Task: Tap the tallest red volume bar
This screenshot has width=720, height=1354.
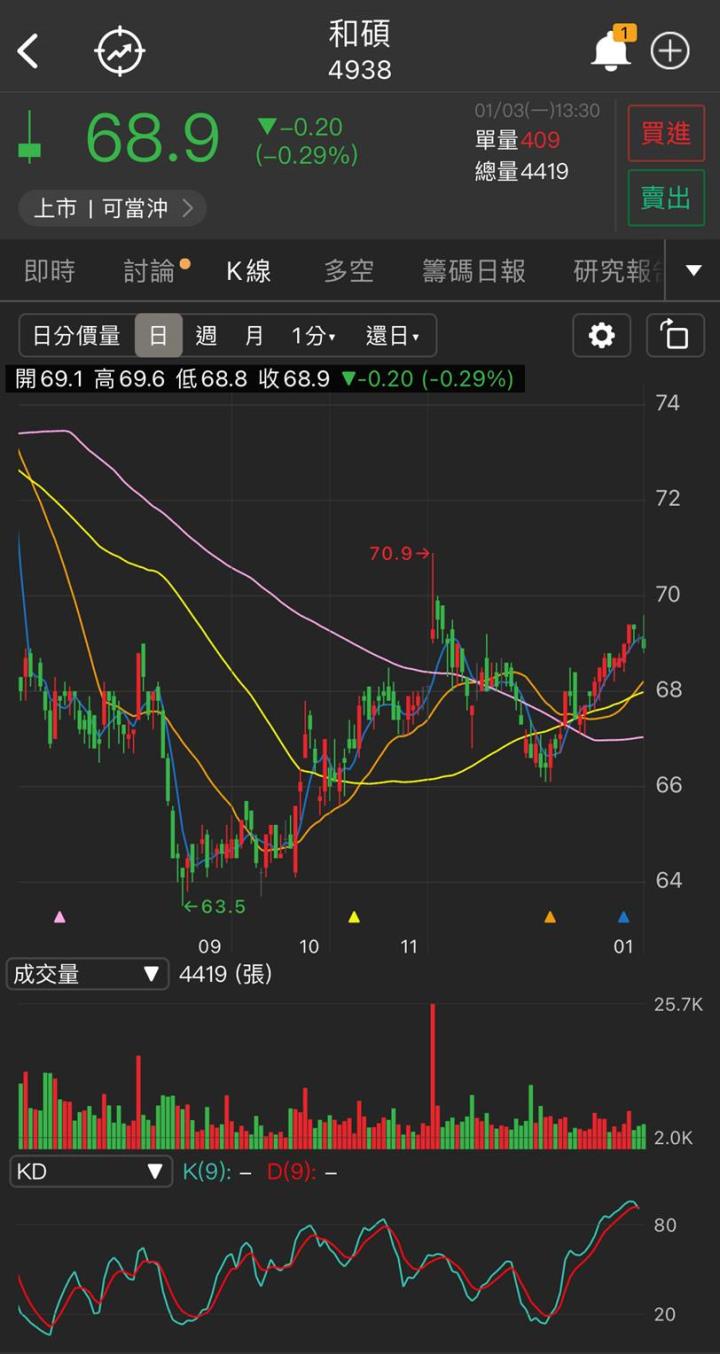Action: pyautogui.click(x=433, y=1076)
